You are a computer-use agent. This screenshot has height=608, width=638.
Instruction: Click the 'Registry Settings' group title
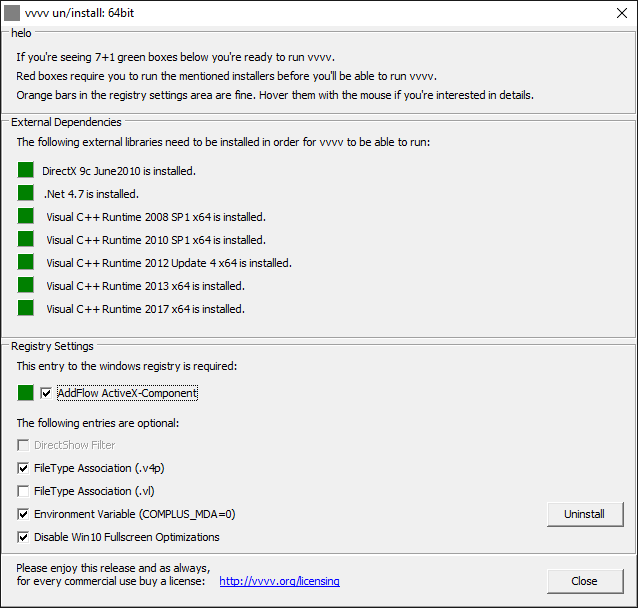pyautogui.click(x=52, y=346)
